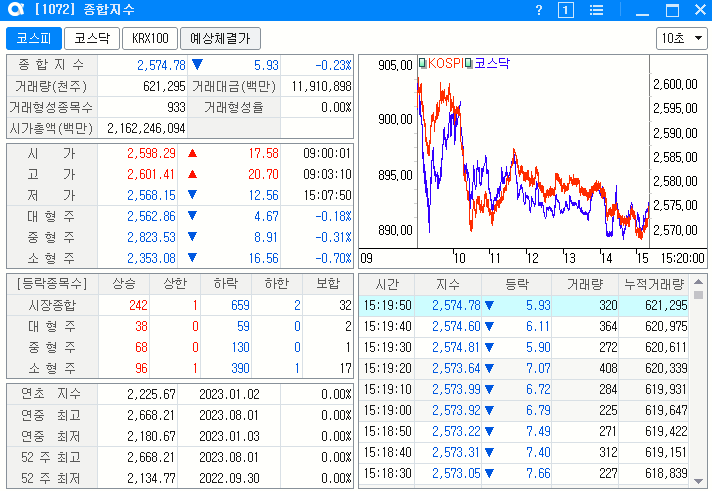The width and height of the screenshot is (712, 491).
Task: Click the 거래형성종목수 value 933
Action: point(176,108)
